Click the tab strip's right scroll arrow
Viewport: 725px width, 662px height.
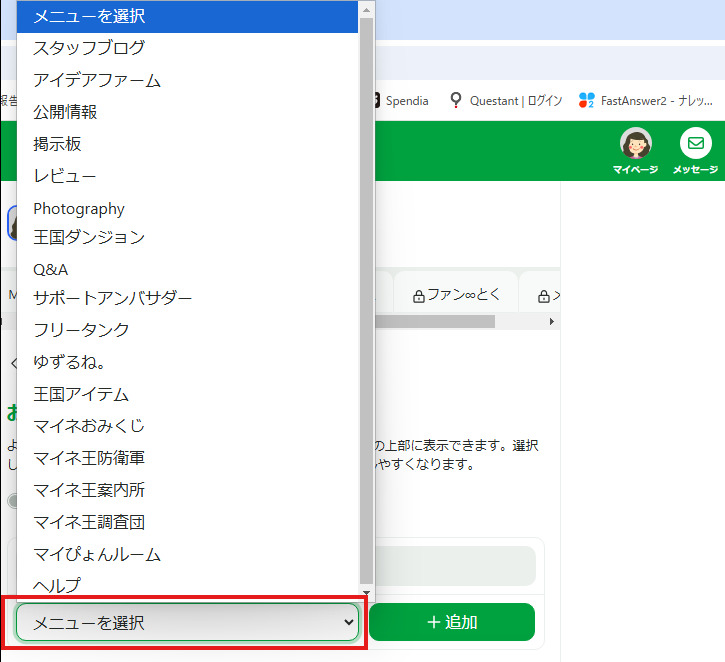coord(551,322)
